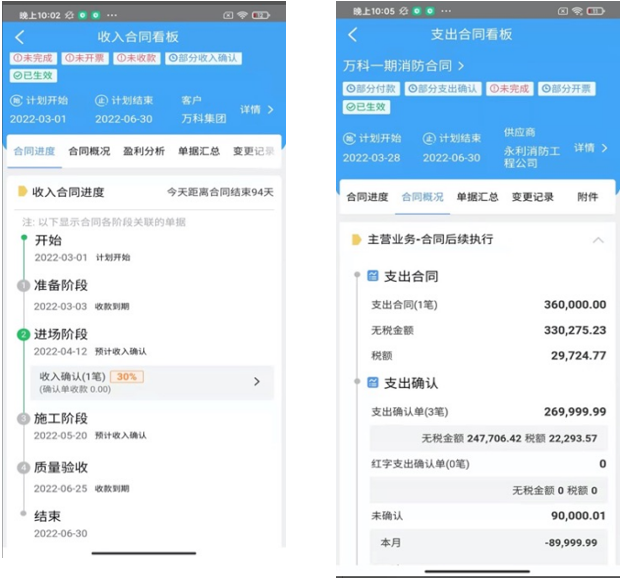Click the yellow flag icon beside 收入合同进度
Viewport: 622px width, 582px height.
(22, 192)
